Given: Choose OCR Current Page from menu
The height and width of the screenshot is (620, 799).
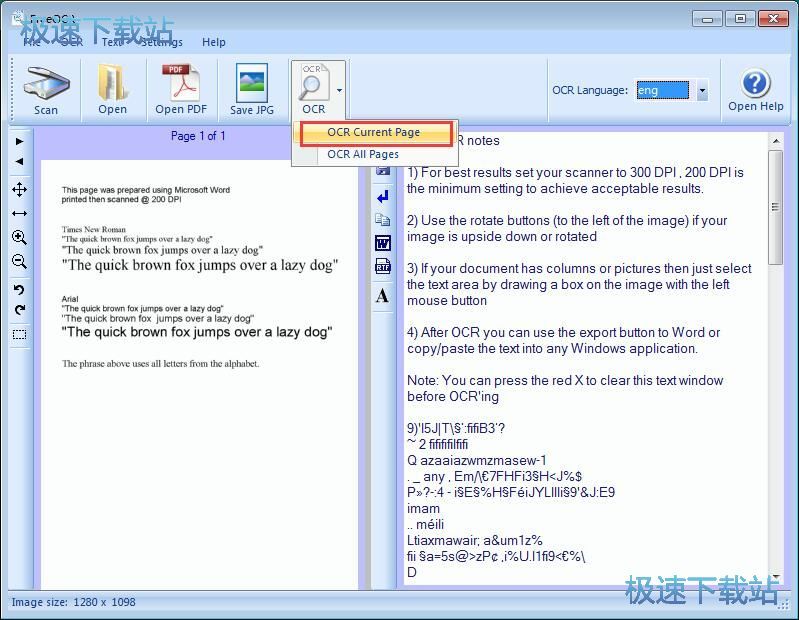Looking at the screenshot, I should tap(374, 132).
